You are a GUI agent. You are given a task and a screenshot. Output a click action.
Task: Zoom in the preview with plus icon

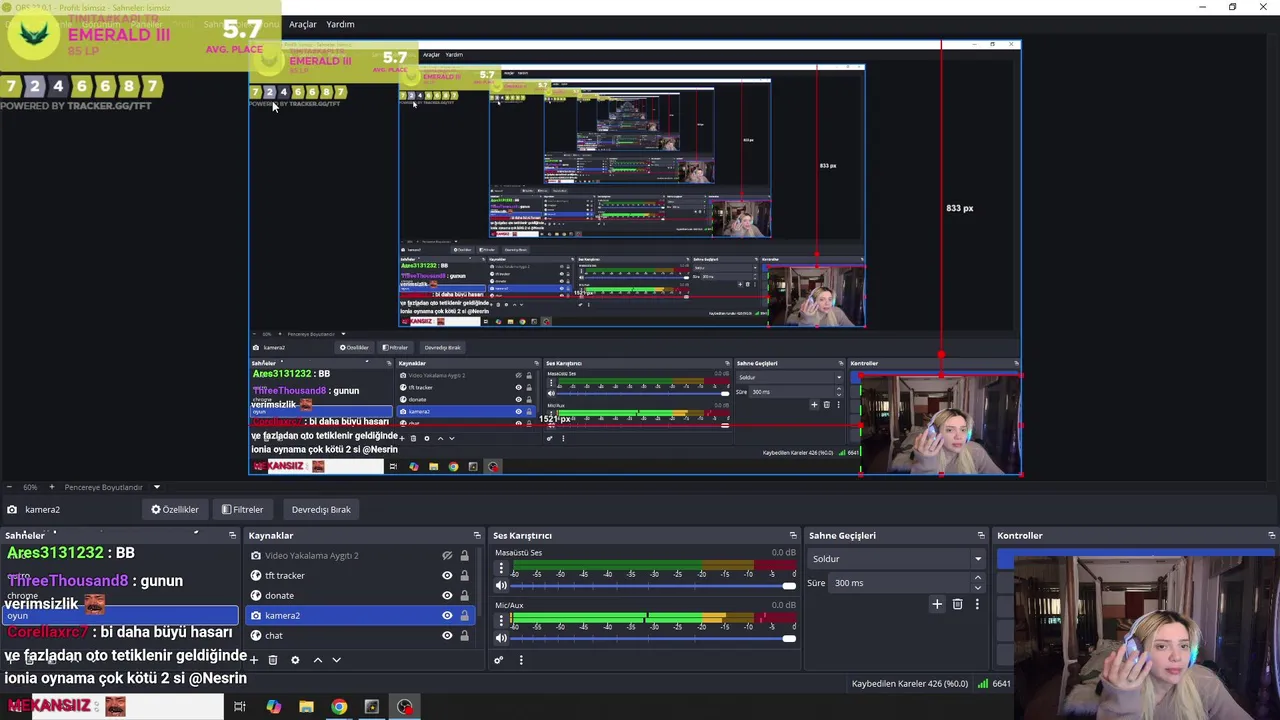point(52,487)
